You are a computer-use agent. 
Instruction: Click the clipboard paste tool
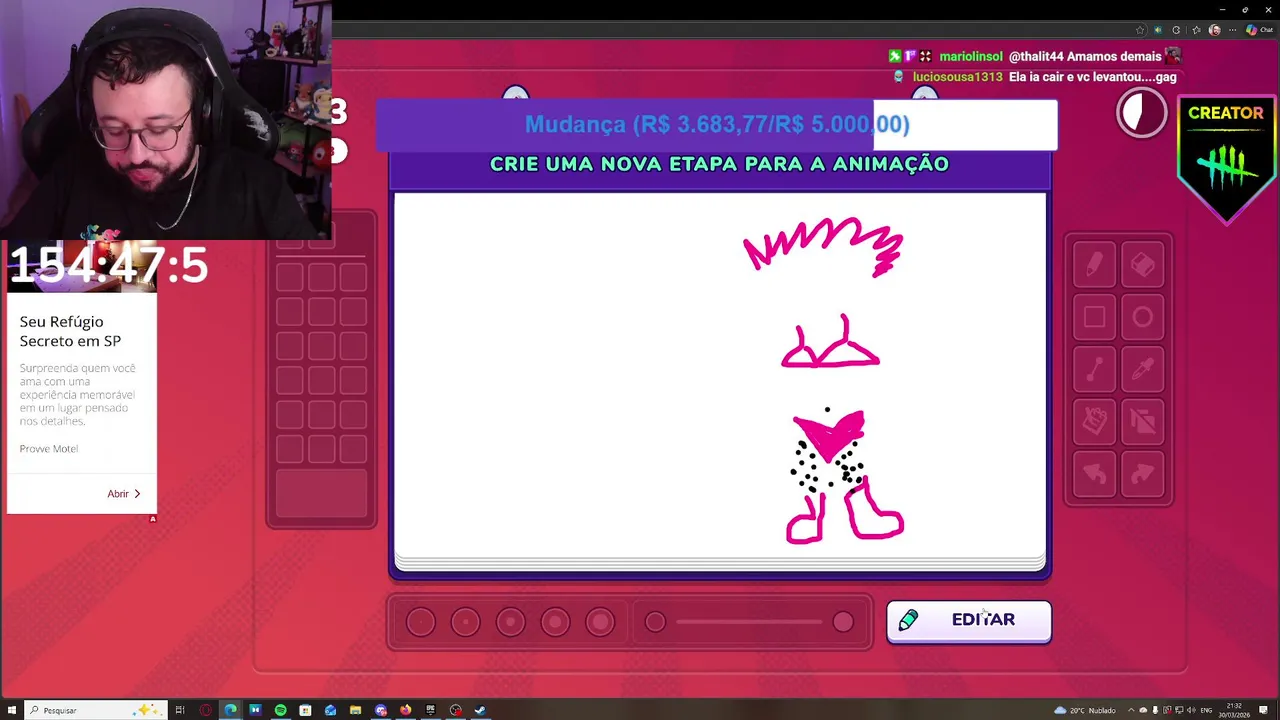pos(1094,421)
